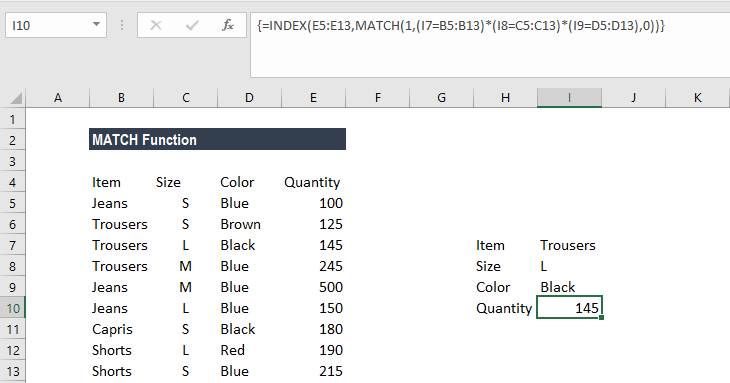Select column B header

pyautogui.click(x=122, y=98)
